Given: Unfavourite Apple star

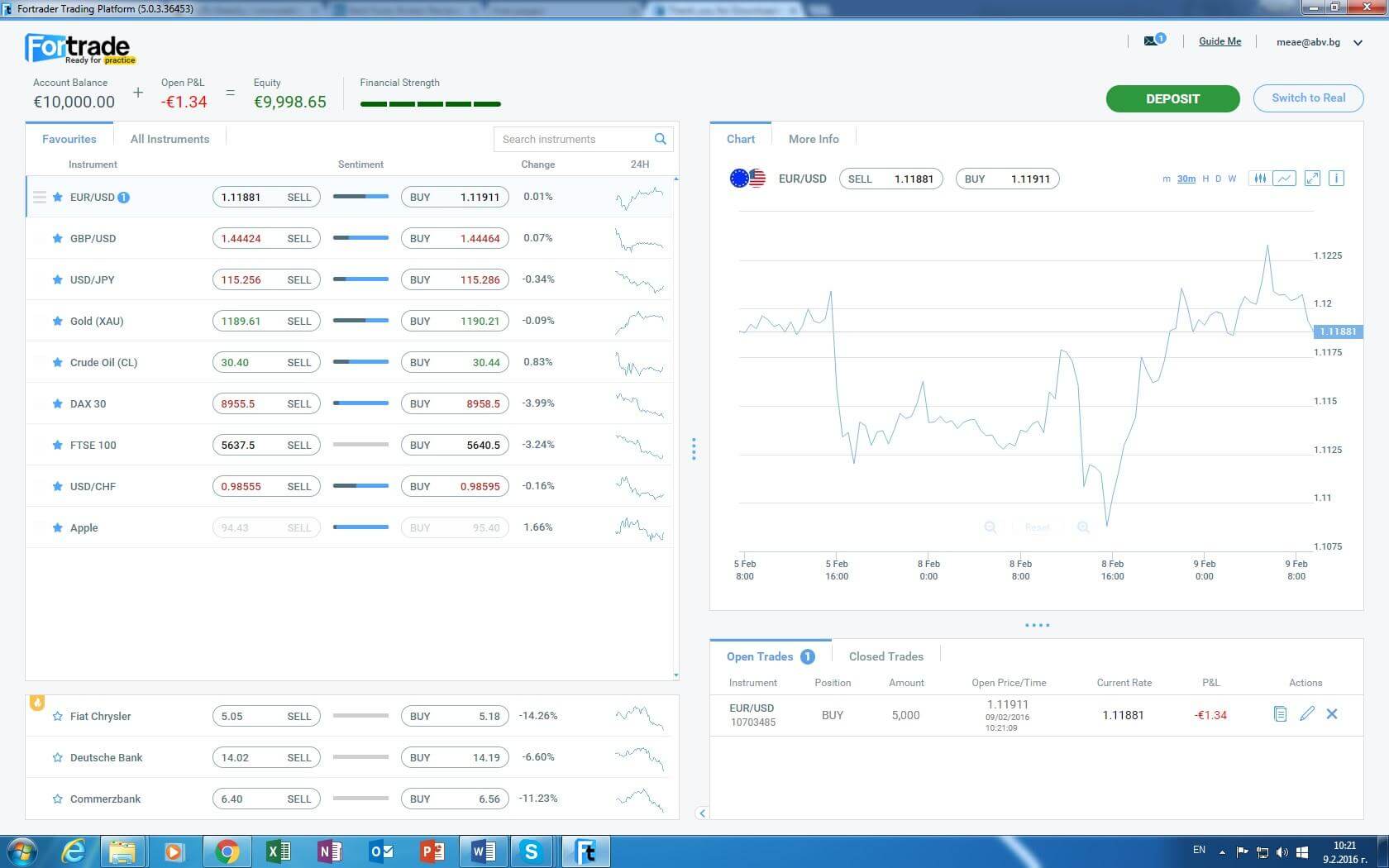Looking at the screenshot, I should tap(57, 527).
